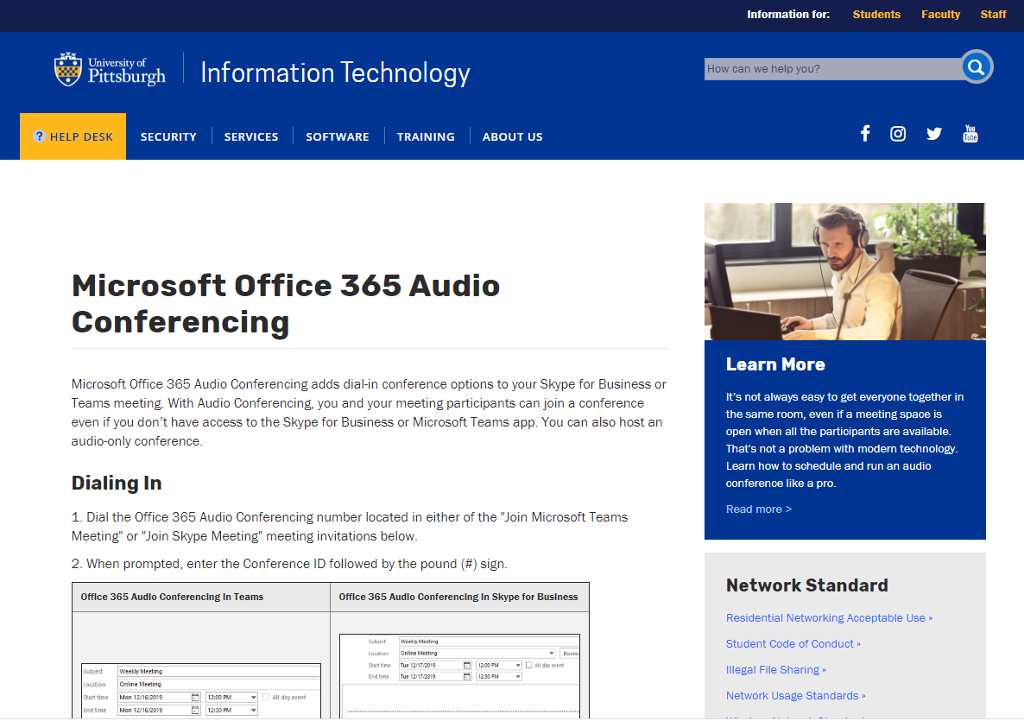Click the Help Desk question mark icon
The height and width of the screenshot is (721, 1024).
pos(38,136)
